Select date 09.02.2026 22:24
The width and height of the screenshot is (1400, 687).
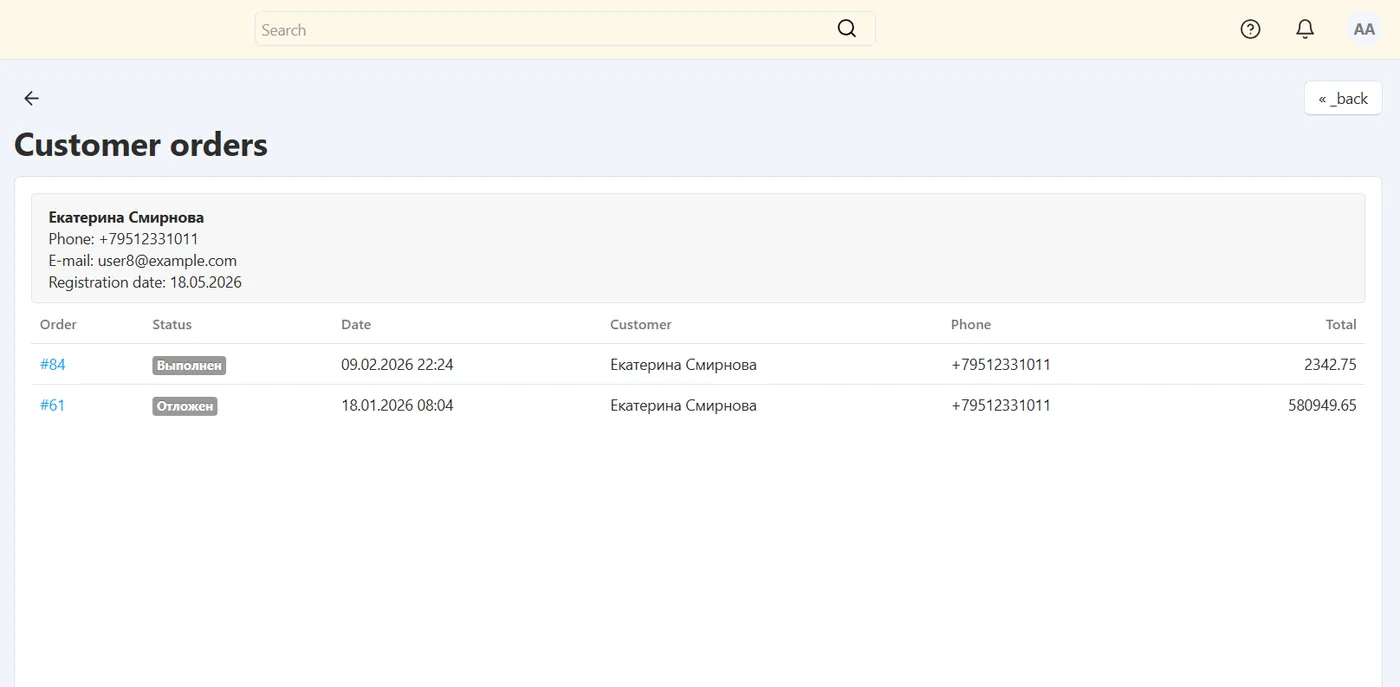pyautogui.click(x=397, y=365)
